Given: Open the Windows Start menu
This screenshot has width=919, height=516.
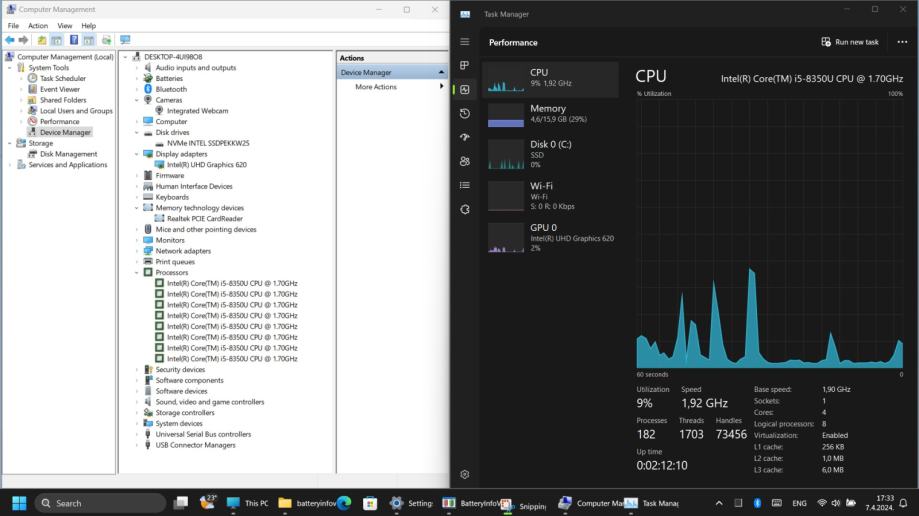Looking at the screenshot, I should coord(19,503).
